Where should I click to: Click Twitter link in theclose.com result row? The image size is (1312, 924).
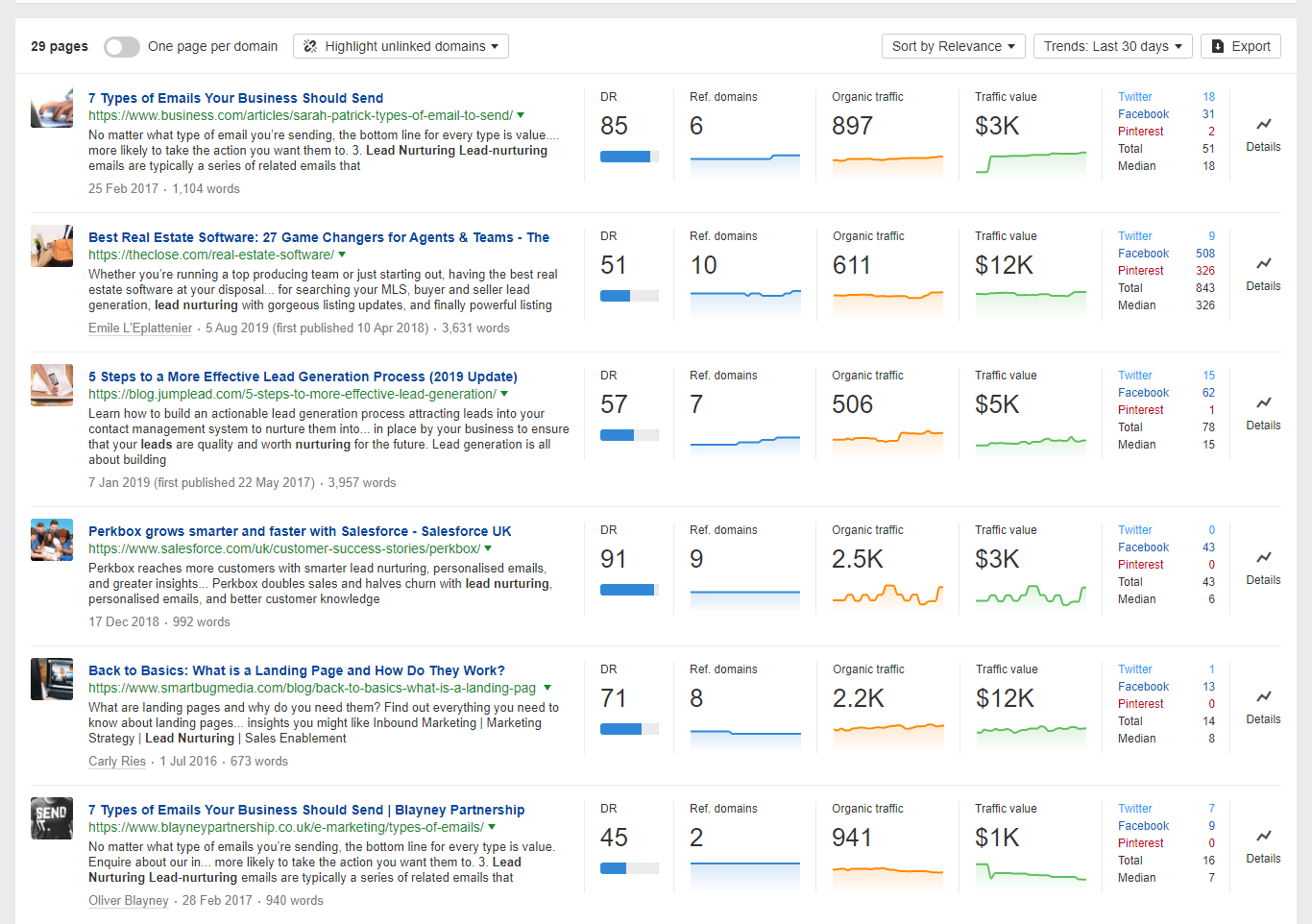point(1135,236)
